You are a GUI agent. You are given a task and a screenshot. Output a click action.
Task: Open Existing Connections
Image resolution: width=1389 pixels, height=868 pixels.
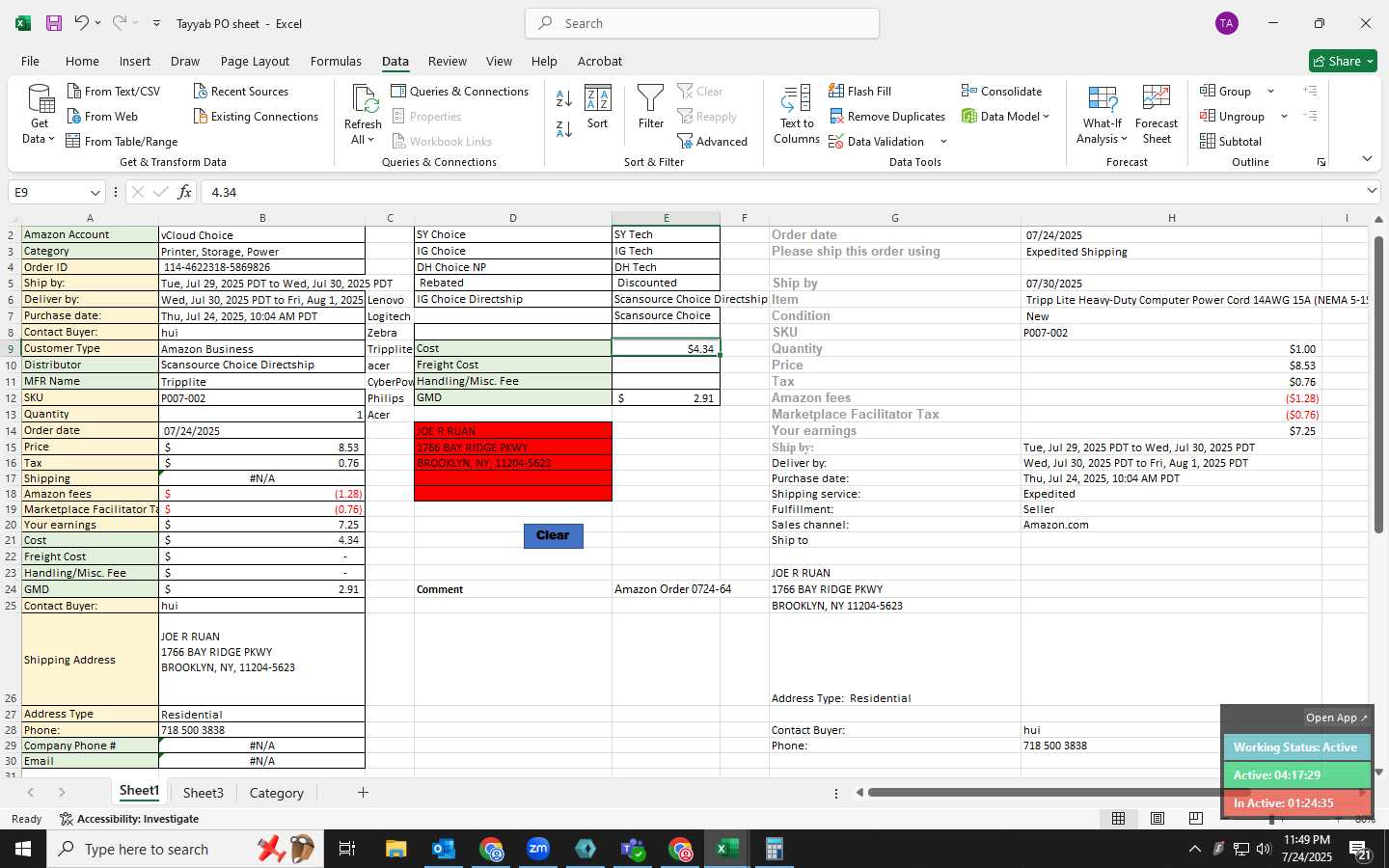(x=256, y=116)
